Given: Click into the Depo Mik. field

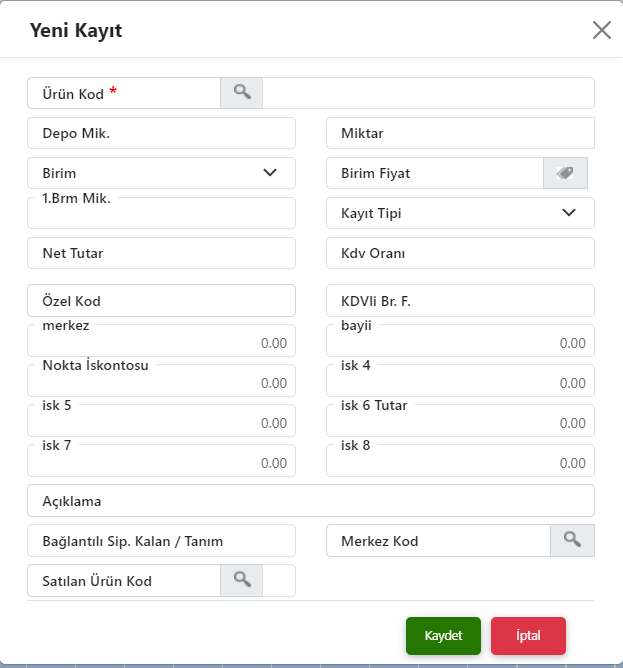Looking at the screenshot, I should [x=162, y=133].
